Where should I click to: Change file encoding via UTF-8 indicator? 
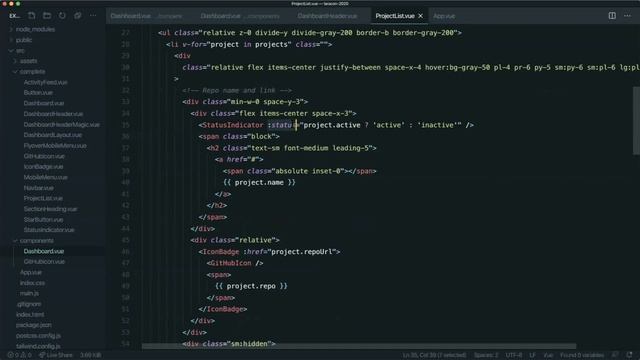pos(513,355)
